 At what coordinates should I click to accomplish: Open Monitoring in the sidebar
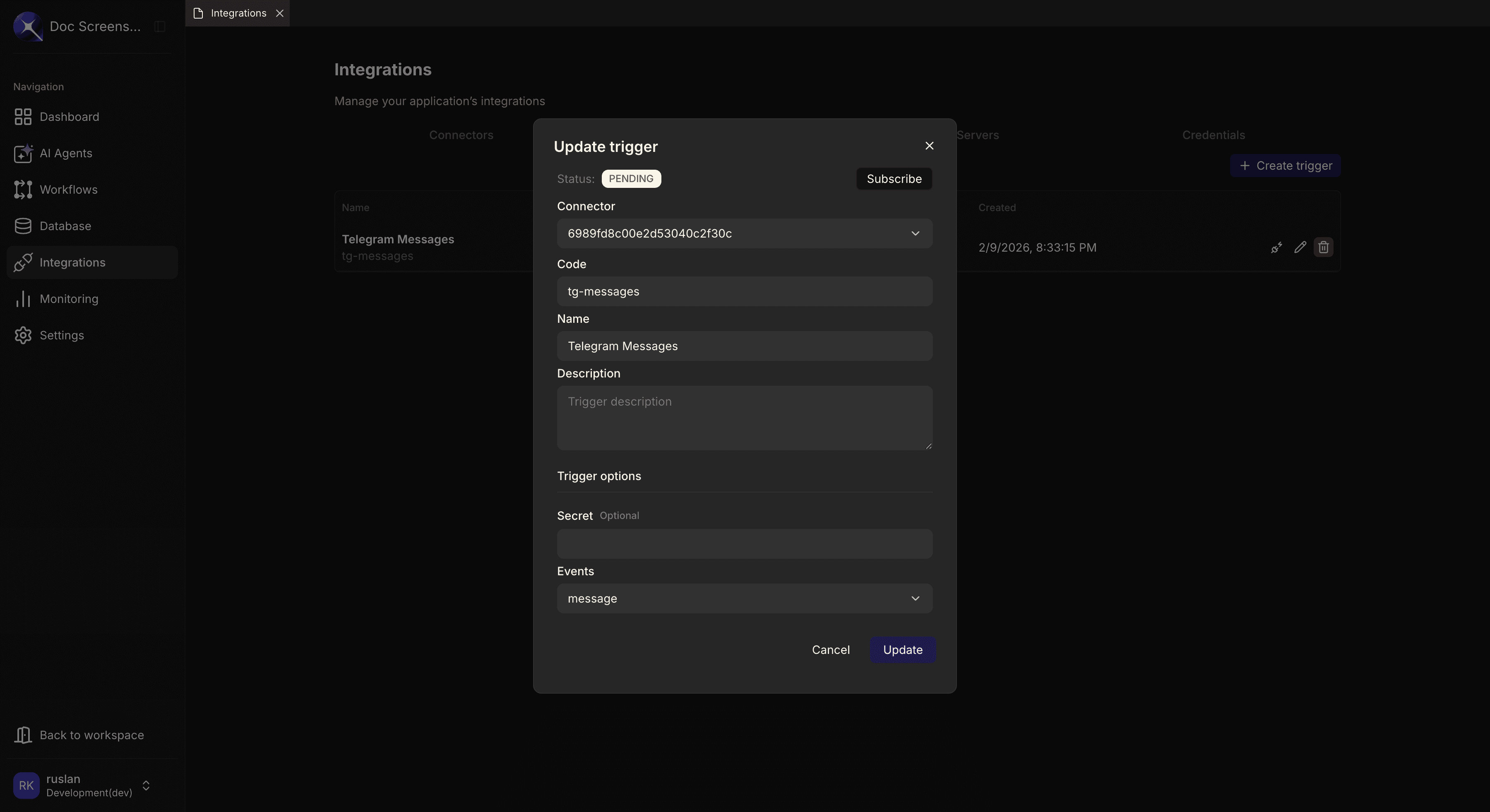tap(69, 299)
